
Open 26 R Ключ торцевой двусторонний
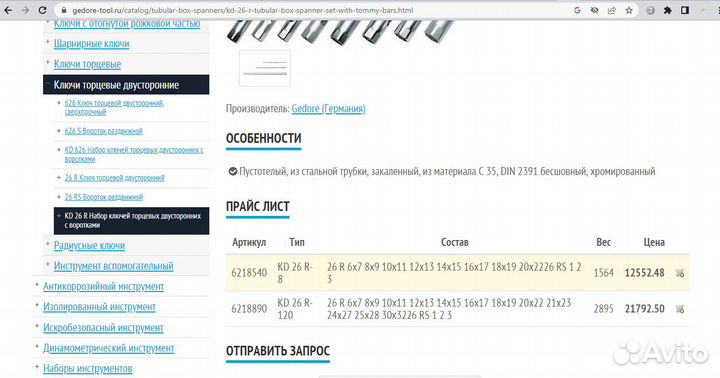click(x=114, y=178)
